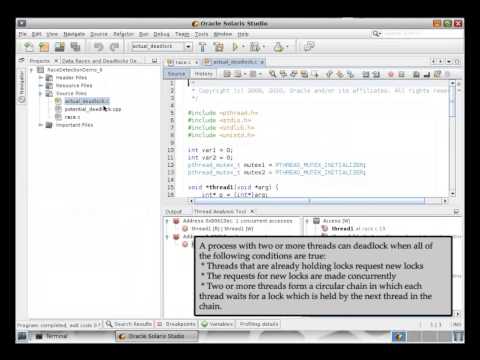Switch to the Terminal in the taskbar
Image resolution: width=480 pixels, height=360 pixels.
(56, 336)
